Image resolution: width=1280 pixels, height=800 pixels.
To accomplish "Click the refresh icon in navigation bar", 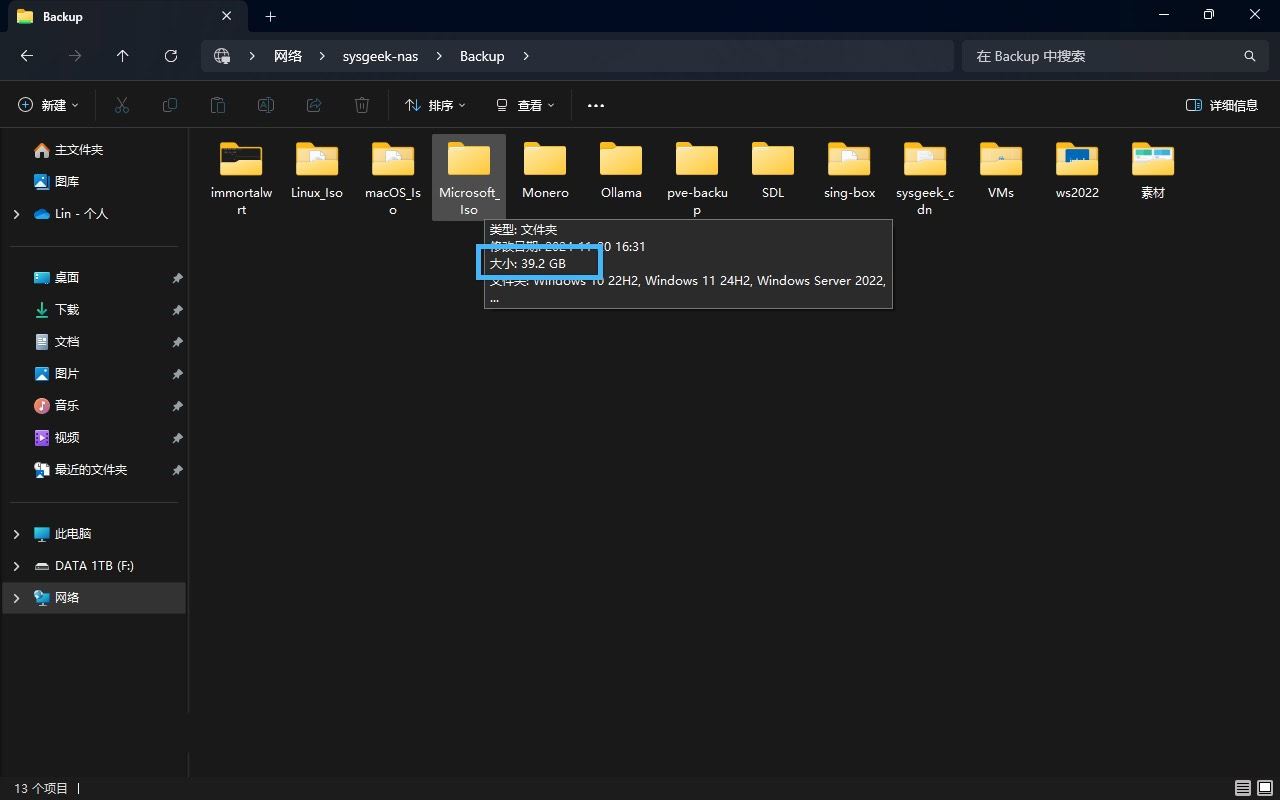I will coord(171,56).
